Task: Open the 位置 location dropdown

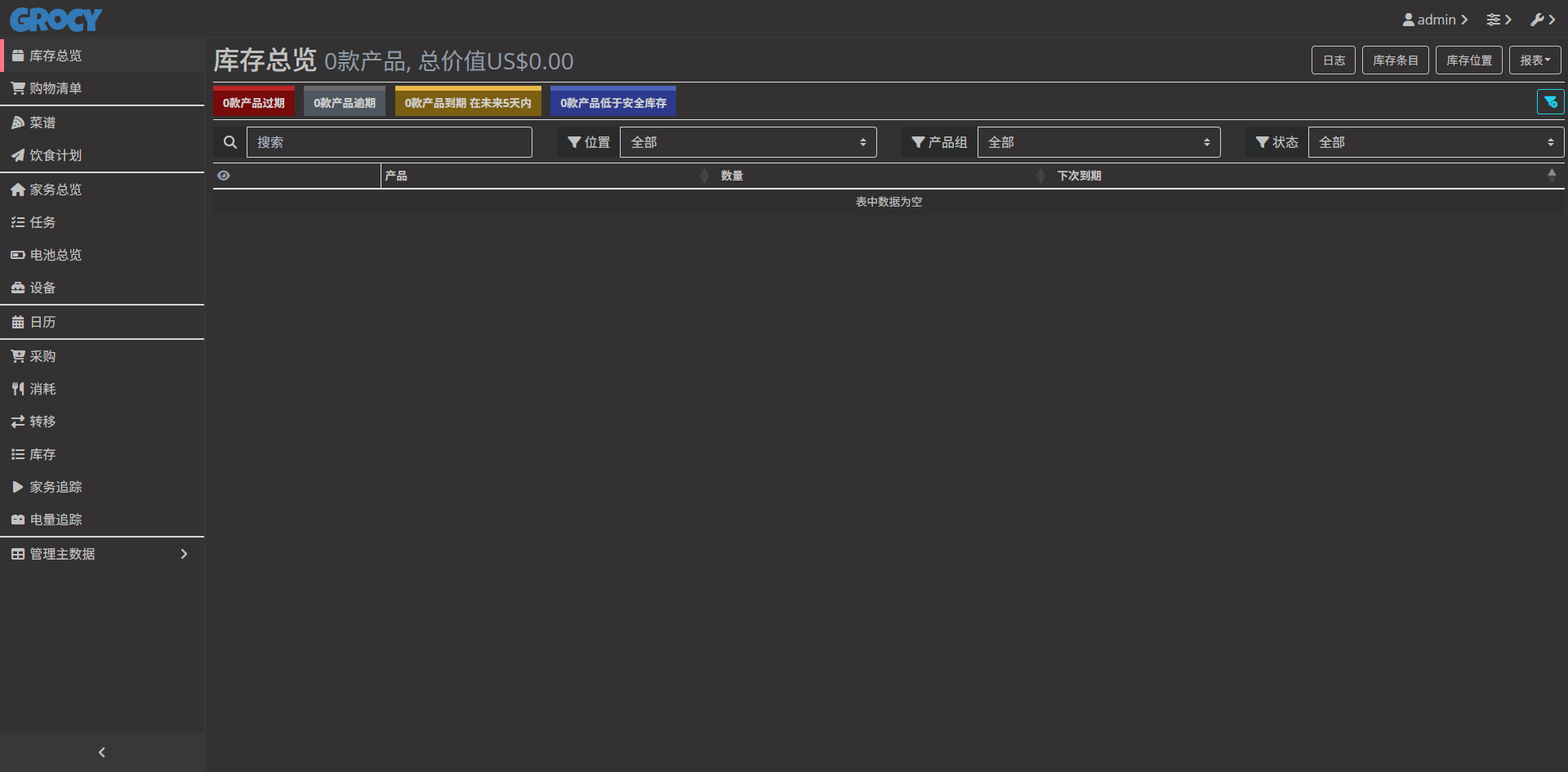Action: coord(748,142)
